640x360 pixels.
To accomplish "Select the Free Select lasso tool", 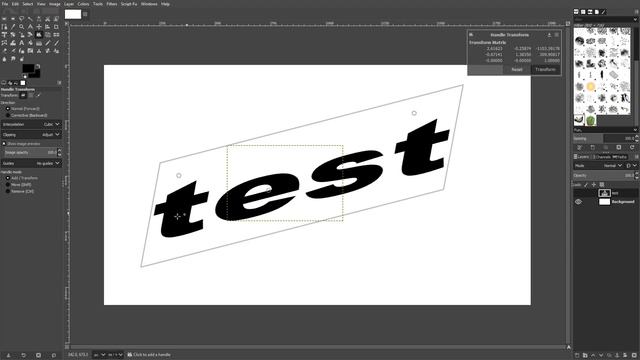I will click(x=22, y=18).
